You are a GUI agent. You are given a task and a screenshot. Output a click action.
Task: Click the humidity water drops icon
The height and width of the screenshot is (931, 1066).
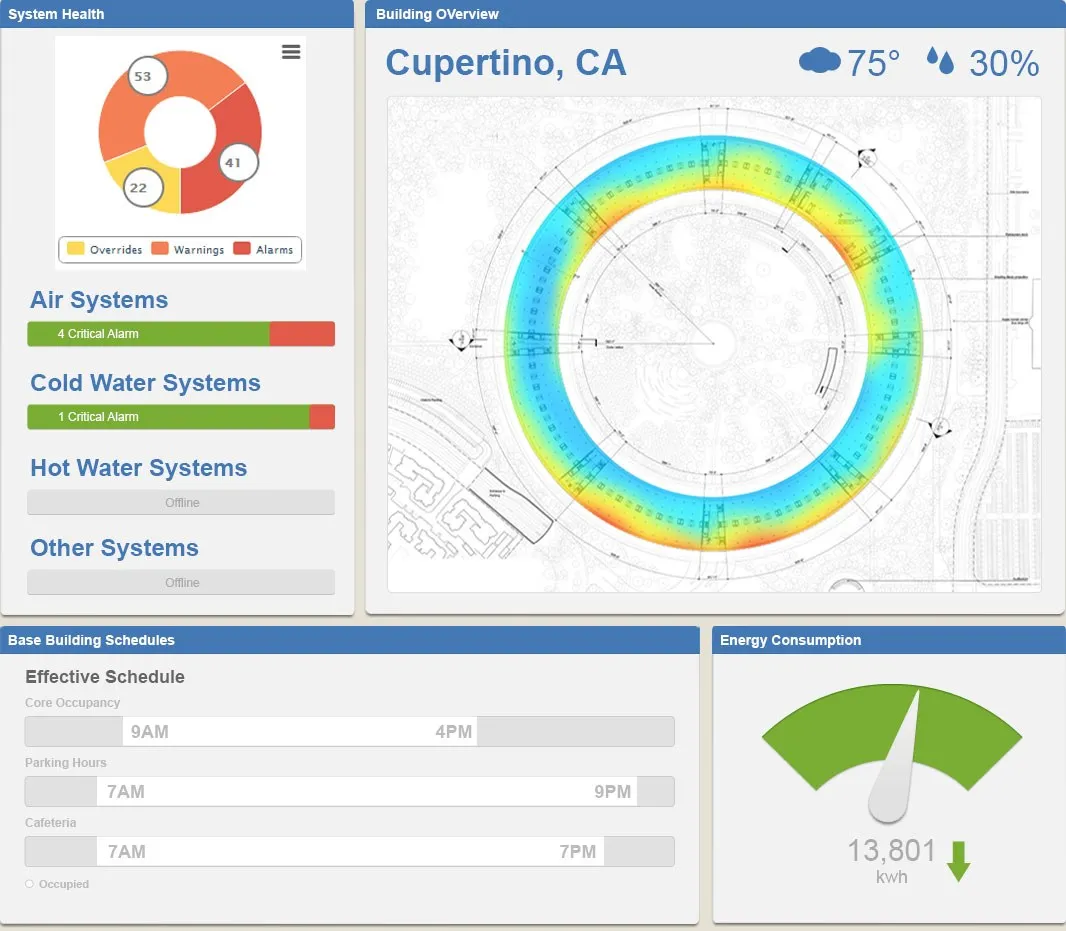pyautogui.click(x=940, y=61)
